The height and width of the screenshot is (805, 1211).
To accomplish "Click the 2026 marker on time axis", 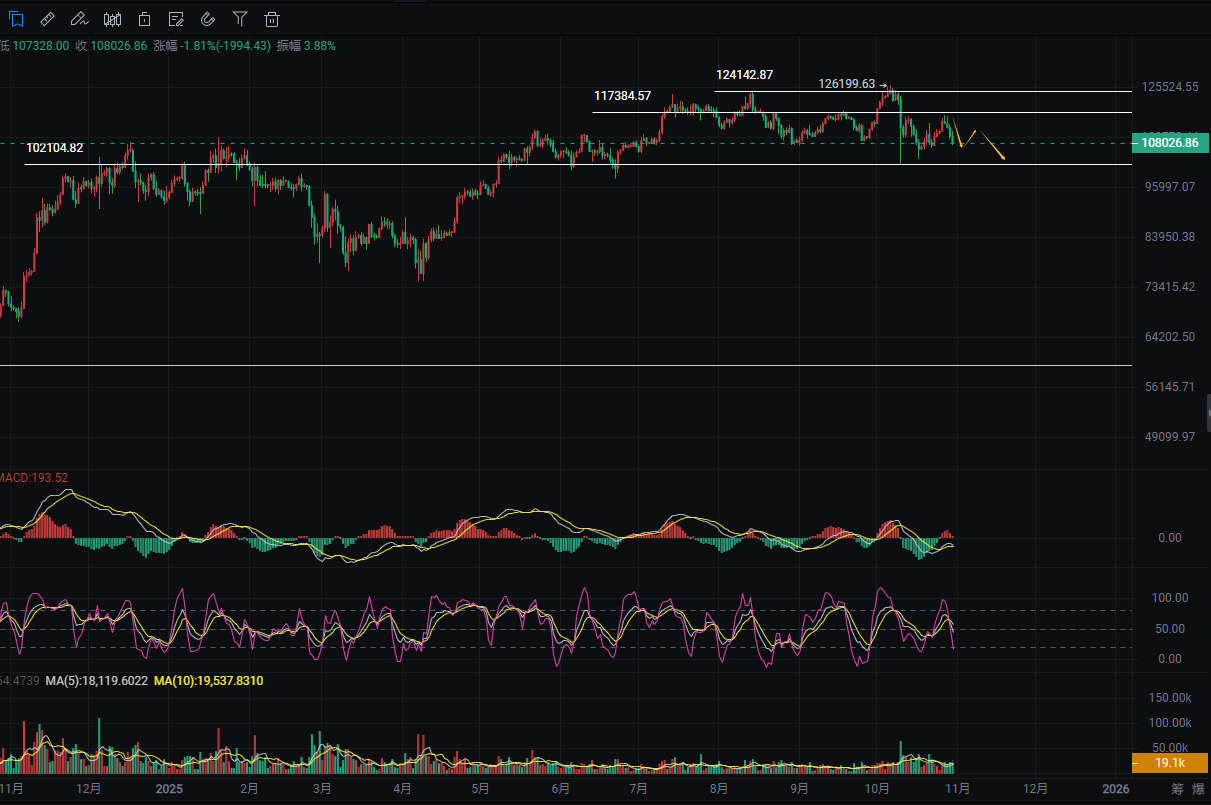I will (1115, 788).
